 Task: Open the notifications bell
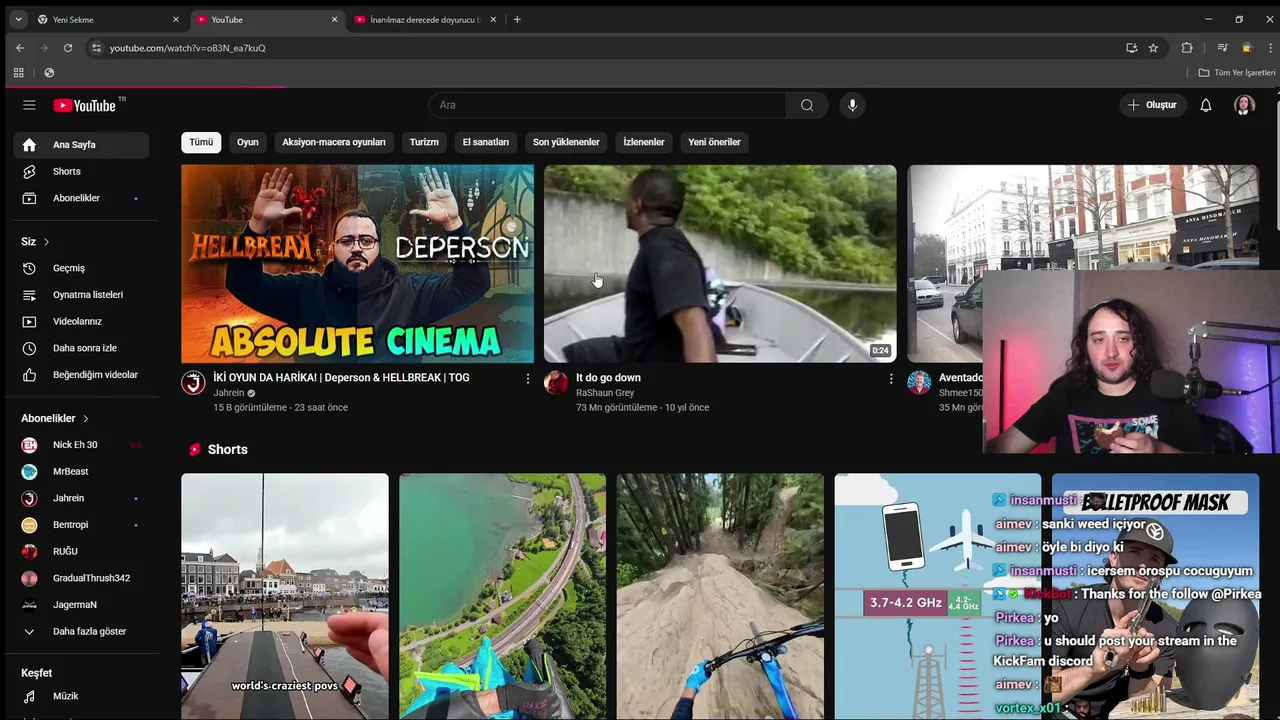(1206, 105)
